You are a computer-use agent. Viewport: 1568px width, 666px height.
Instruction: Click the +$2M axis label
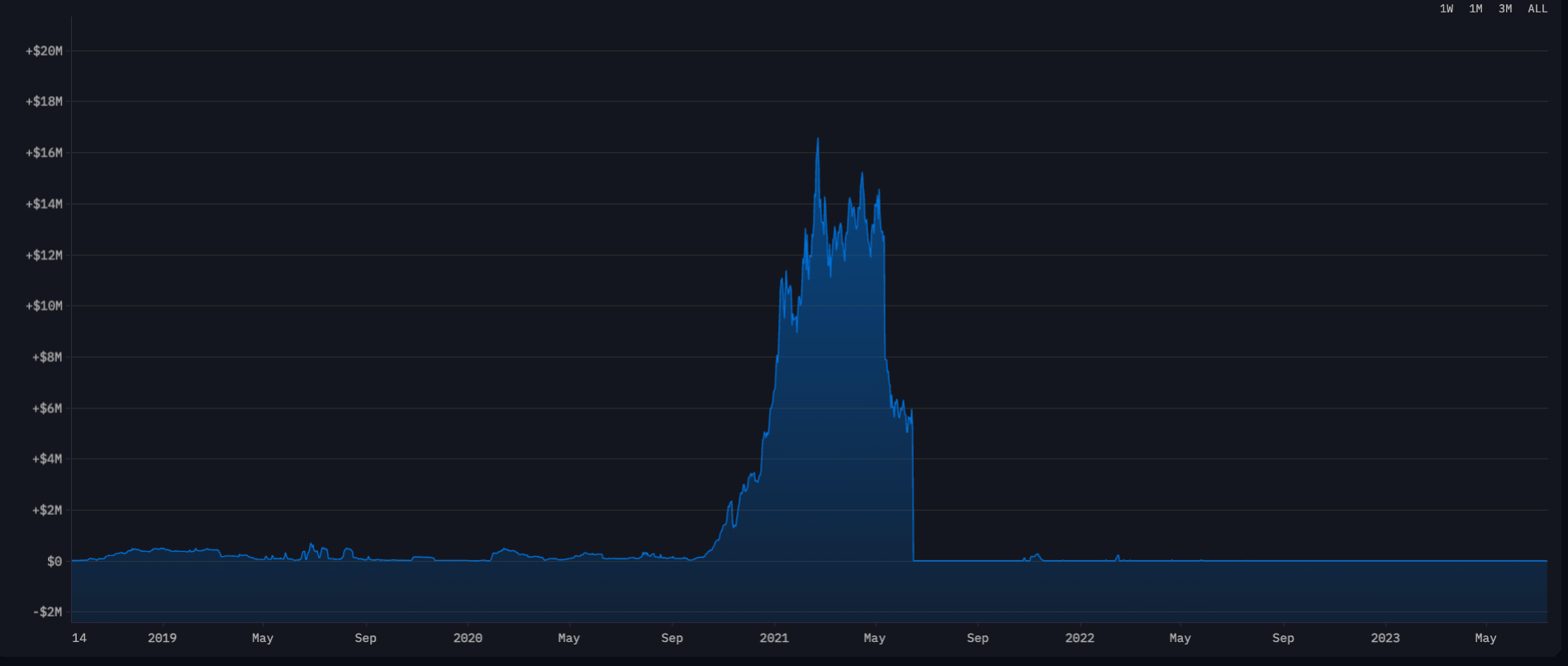tap(47, 510)
